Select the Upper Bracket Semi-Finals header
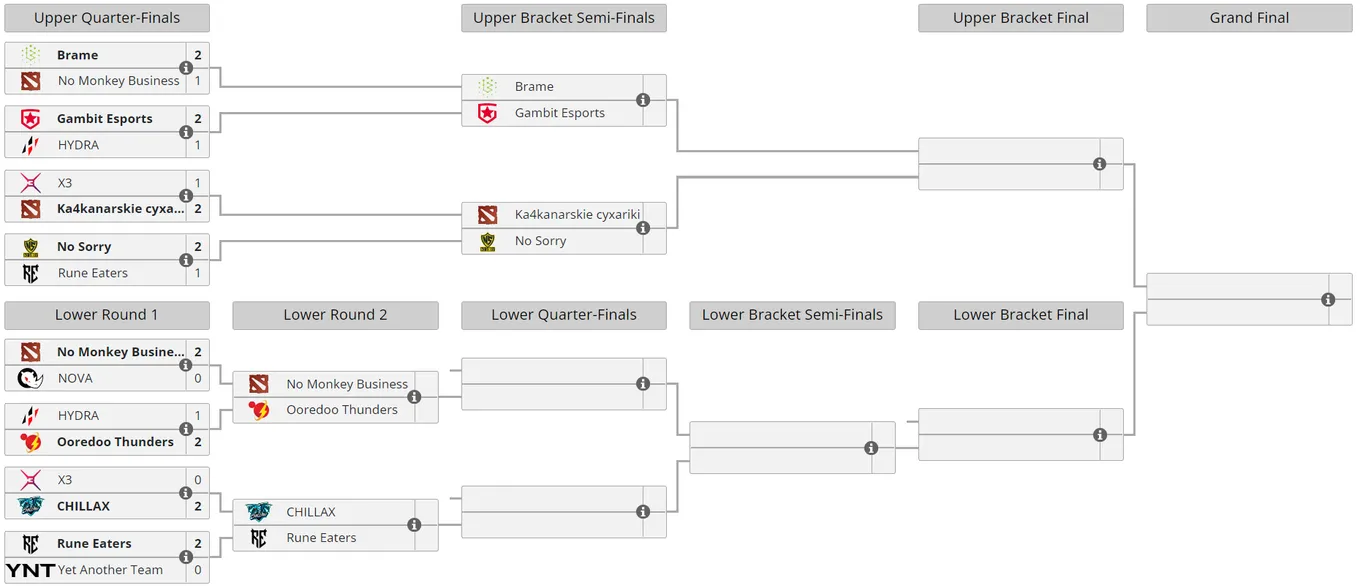This screenshot has width=1360, height=586. [x=564, y=18]
